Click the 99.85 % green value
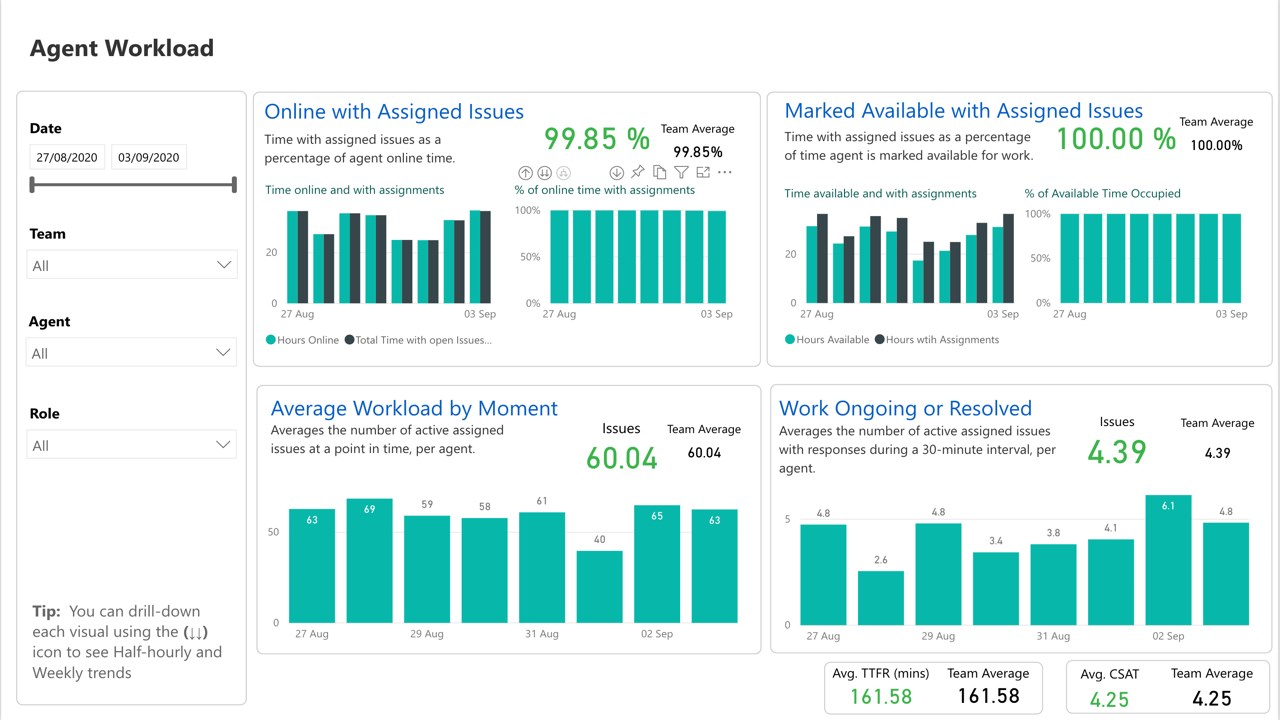 click(x=597, y=138)
